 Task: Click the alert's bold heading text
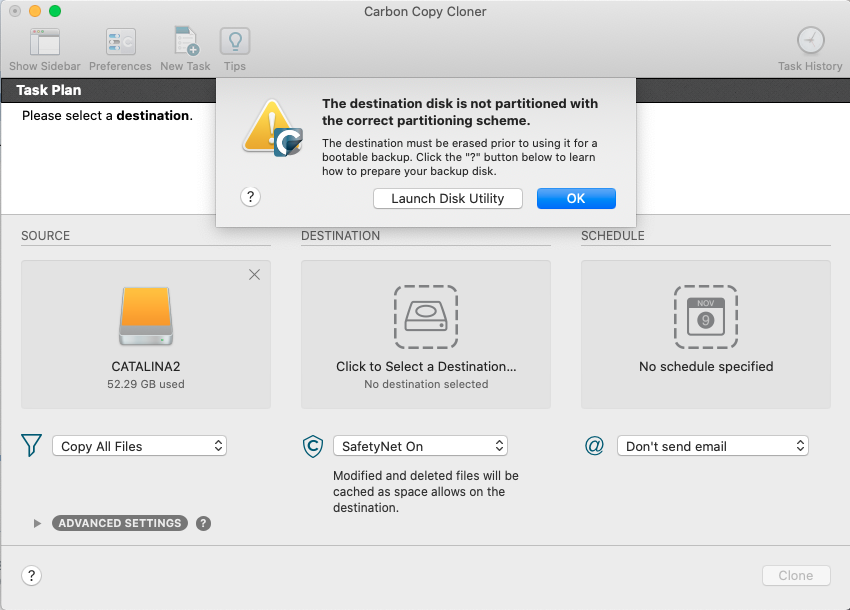[x=460, y=112]
